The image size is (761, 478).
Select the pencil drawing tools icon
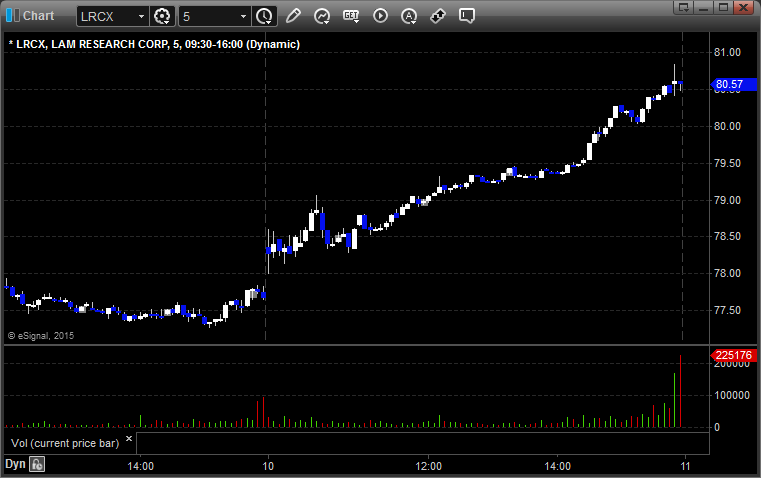click(x=293, y=16)
